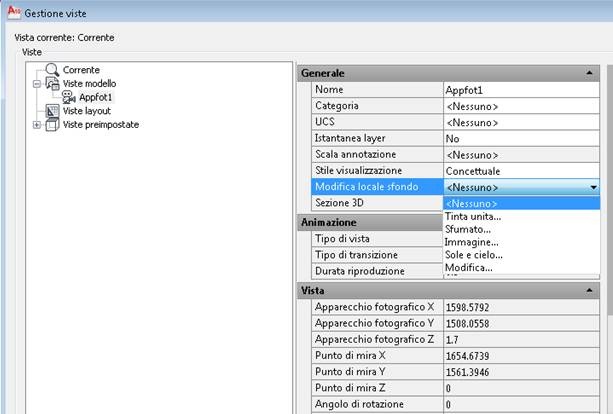
Task: Click the Viste preimpostate cube icon
Action: point(52,125)
